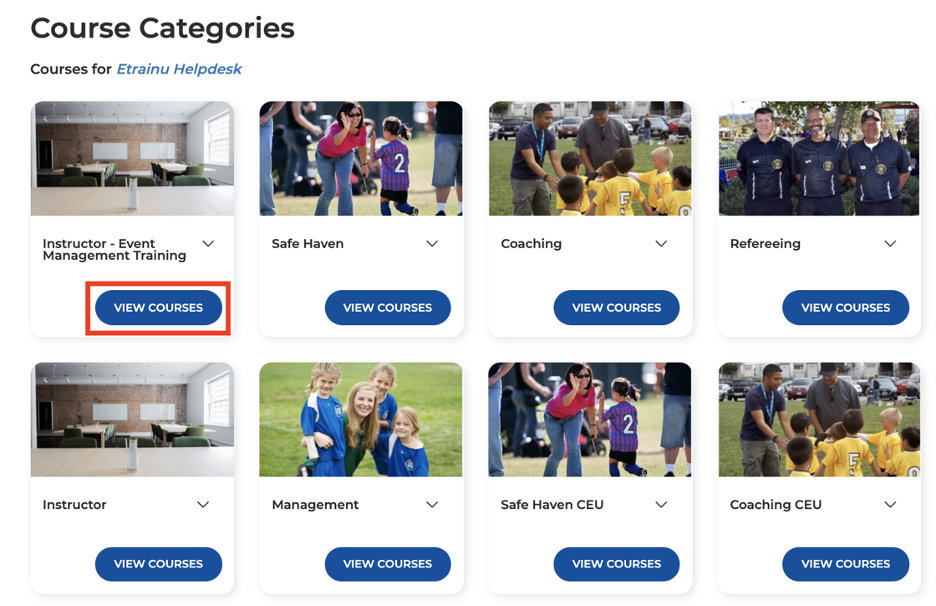Image resolution: width=936 pixels, height=606 pixels.
Task: Select the Refereeing referees photo thumbnail
Action: click(x=819, y=158)
